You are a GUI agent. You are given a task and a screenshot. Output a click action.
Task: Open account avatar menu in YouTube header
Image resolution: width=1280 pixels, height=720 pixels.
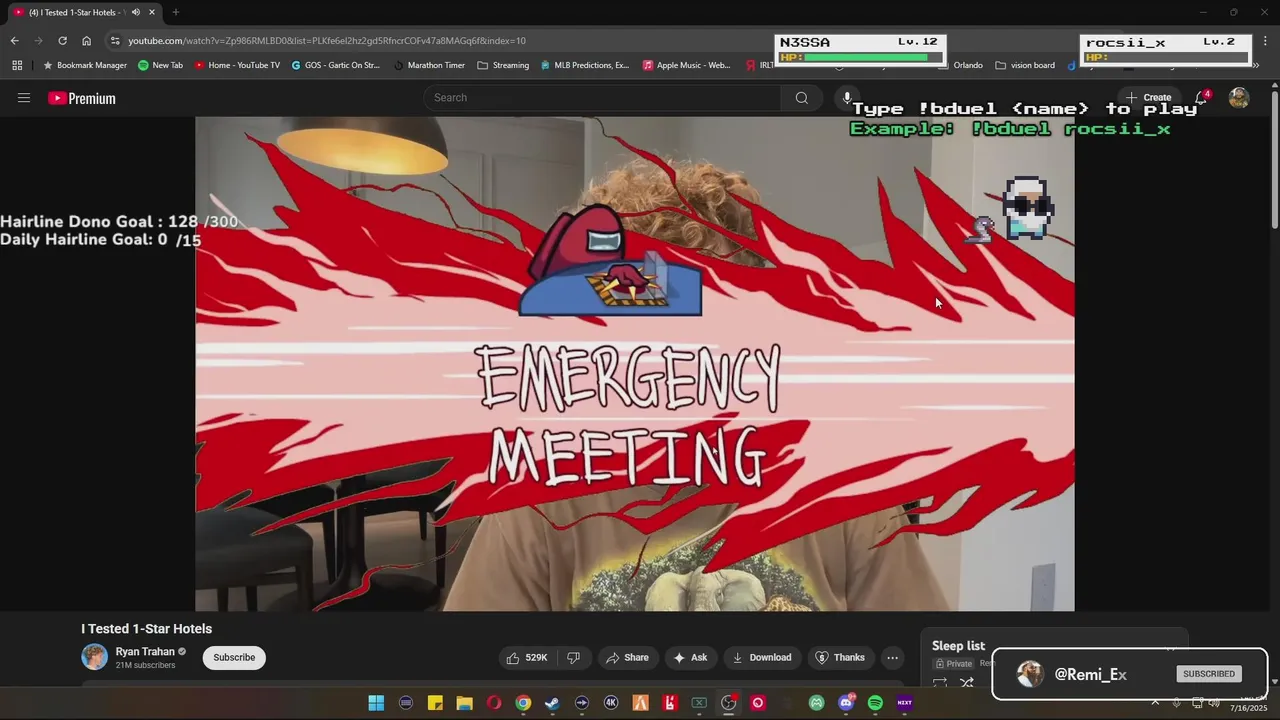[1239, 98]
